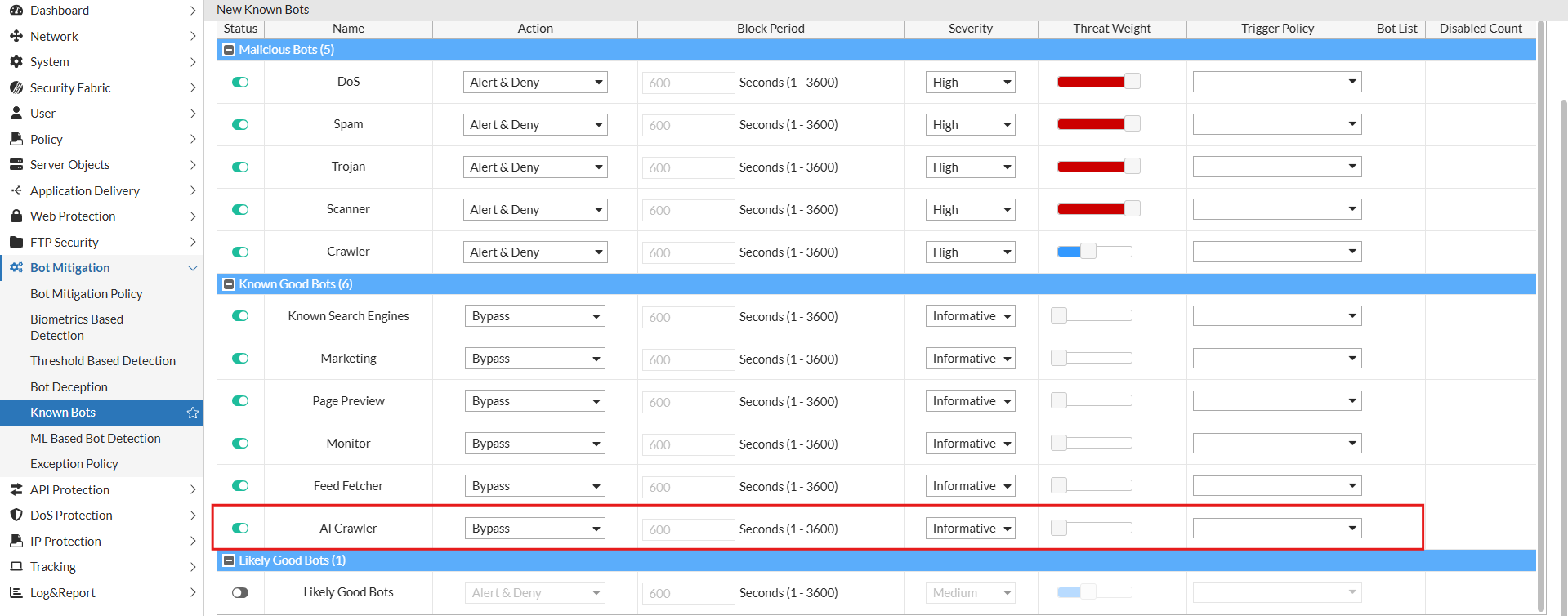1568x616 pixels.
Task: Click the User person icon
Action: (x=16, y=113)
